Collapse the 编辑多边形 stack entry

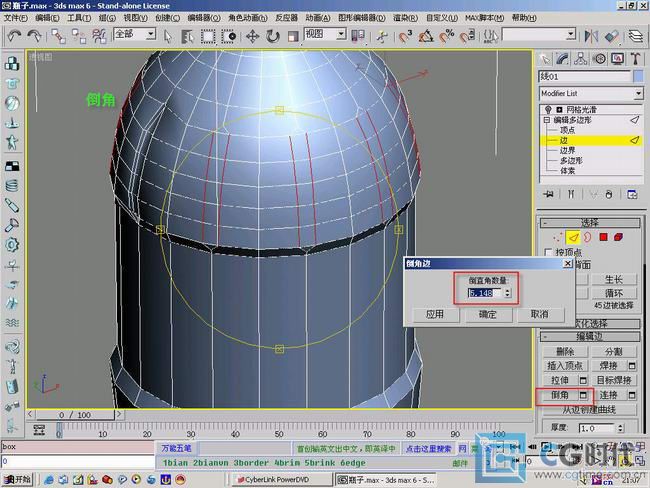(x=546, y=120)
